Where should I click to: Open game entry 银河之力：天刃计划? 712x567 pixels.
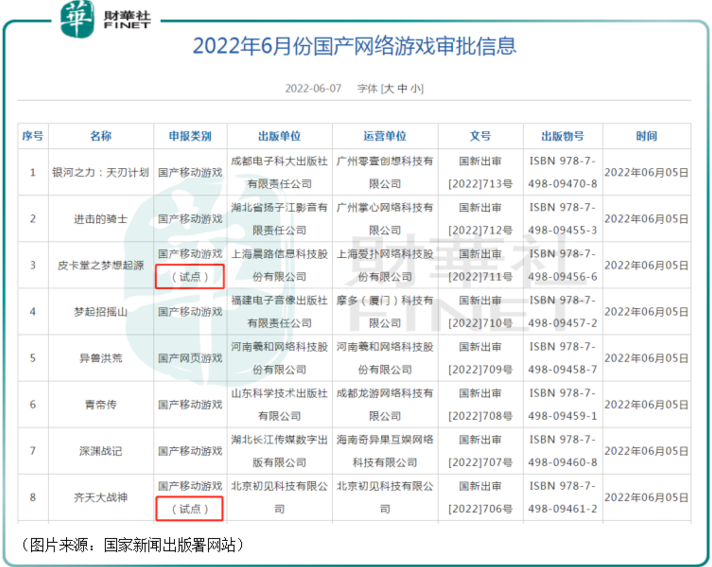click(101, 172)
